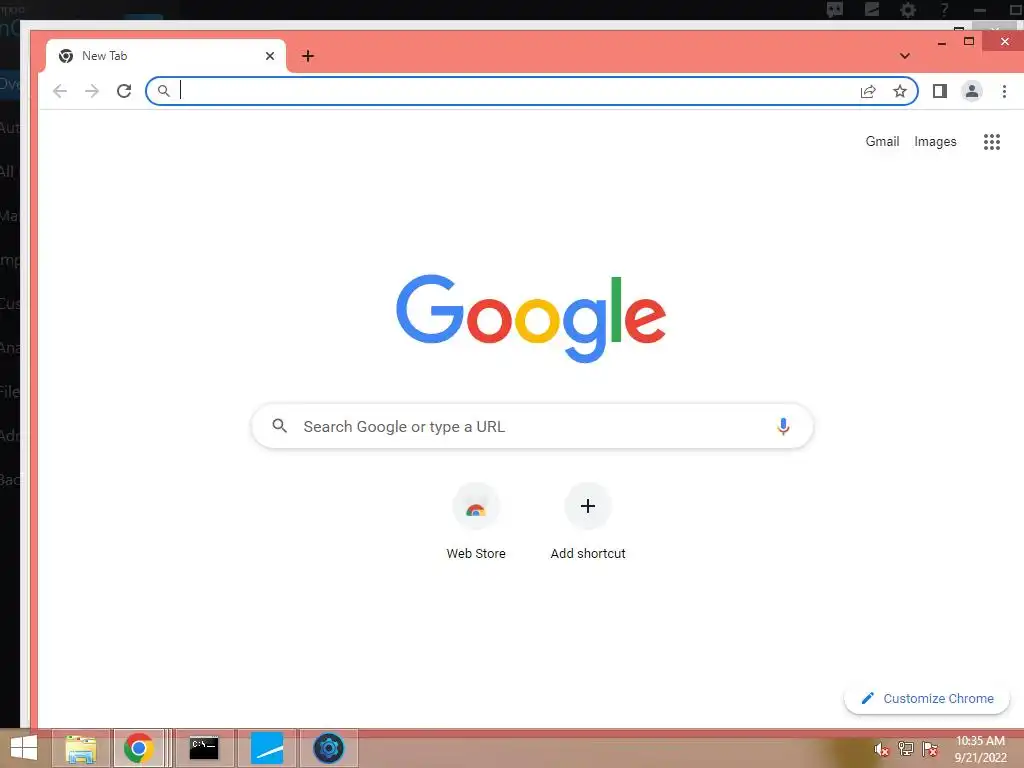Open the side panel icon
Screen dimensions: 1024x768
[x=940, y=91]
